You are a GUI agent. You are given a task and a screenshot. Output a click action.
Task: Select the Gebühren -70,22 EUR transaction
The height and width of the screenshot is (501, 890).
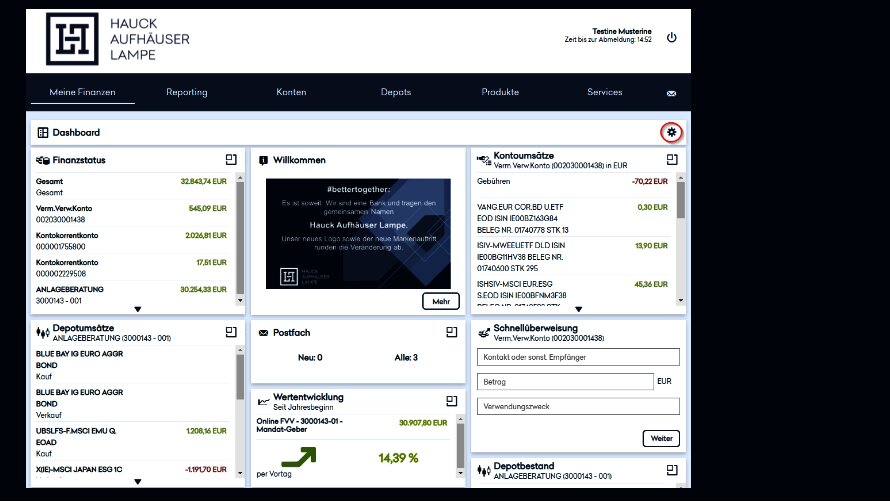tap(573, 186)
